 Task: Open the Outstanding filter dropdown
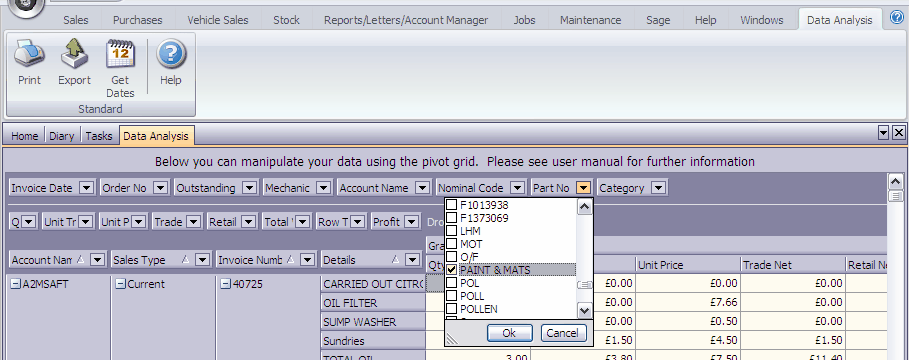click(250, 188)
